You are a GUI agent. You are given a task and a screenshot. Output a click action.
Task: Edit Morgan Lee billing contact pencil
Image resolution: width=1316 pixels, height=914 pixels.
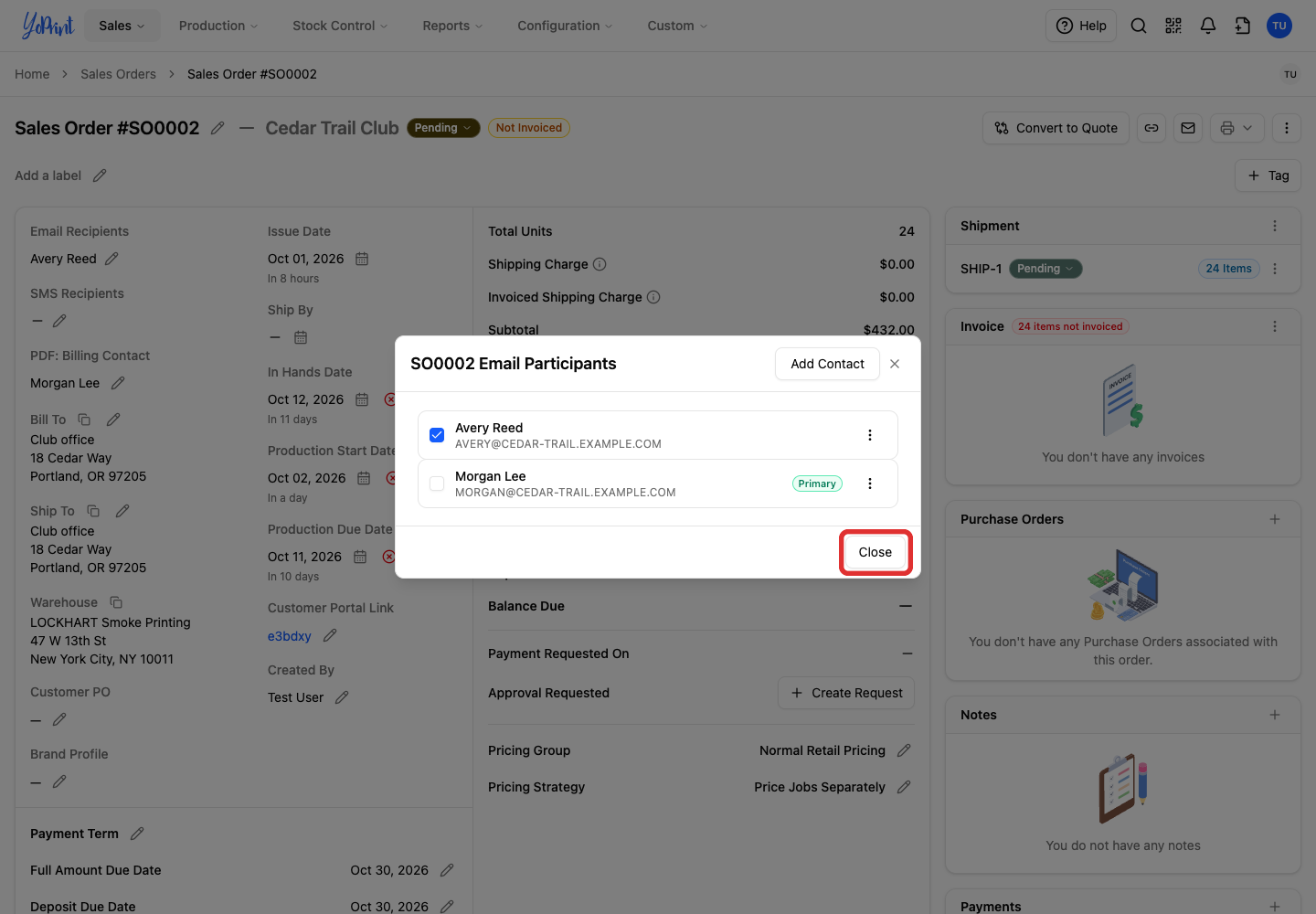click(x=118, y=383)
